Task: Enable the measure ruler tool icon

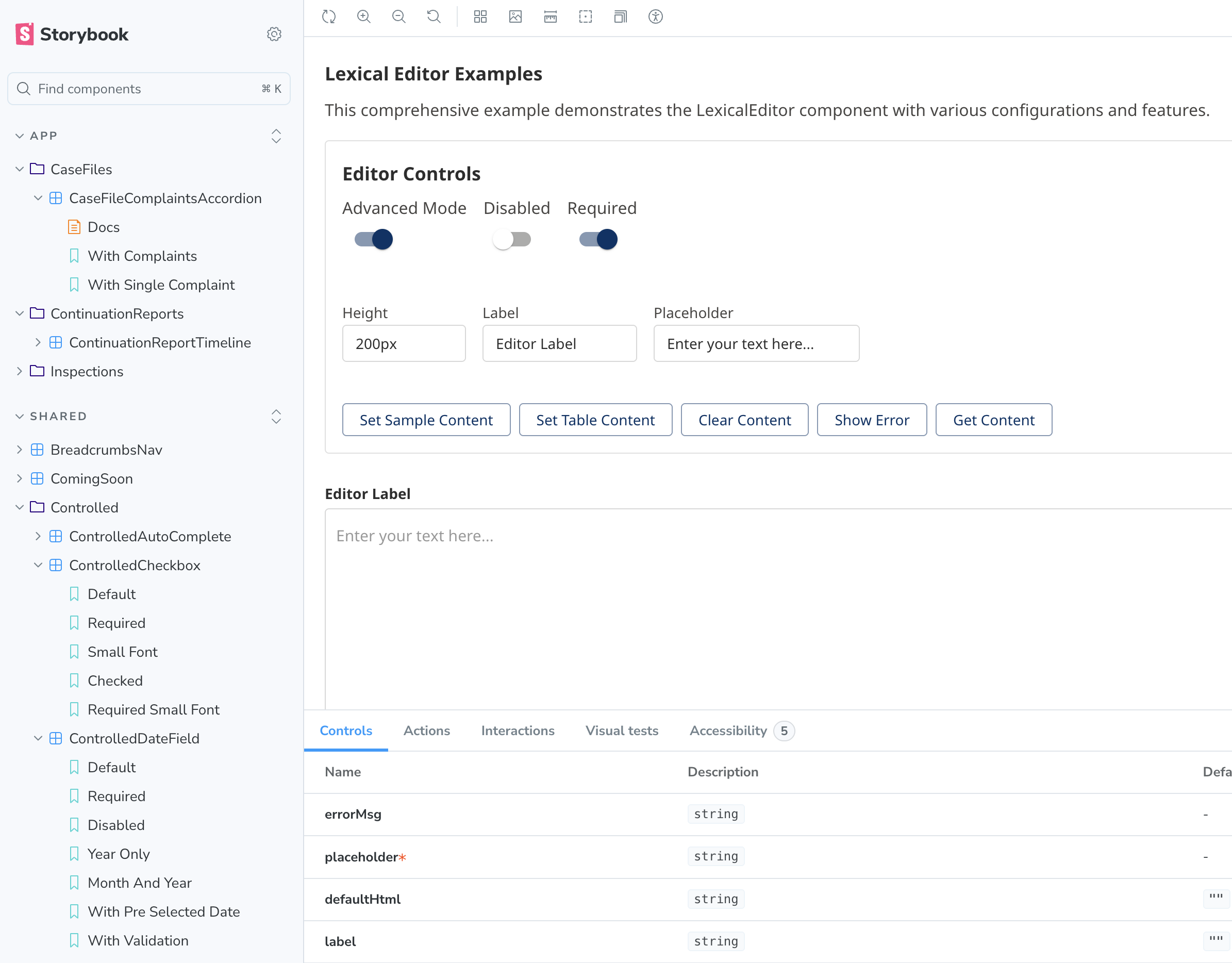Action: [550, 17]
